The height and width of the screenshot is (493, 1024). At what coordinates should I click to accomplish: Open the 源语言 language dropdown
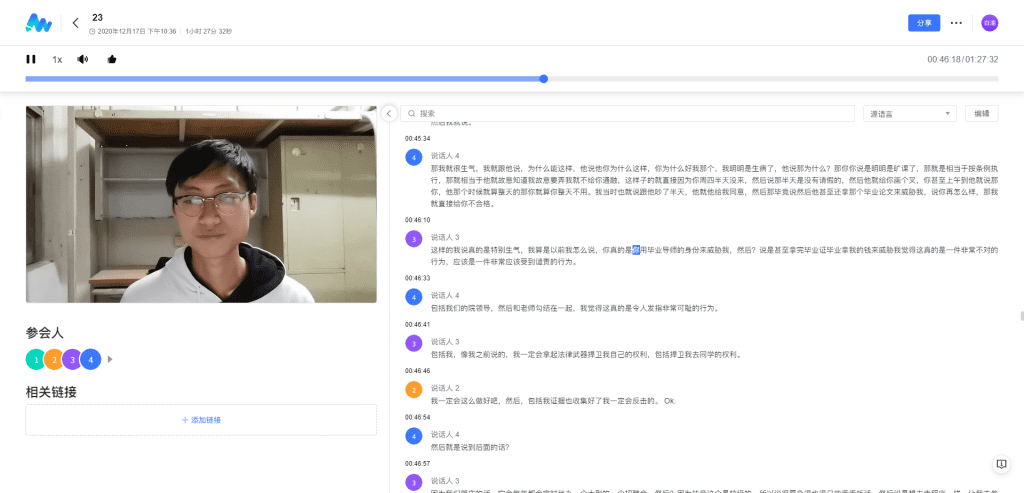(x=910, y=114)
